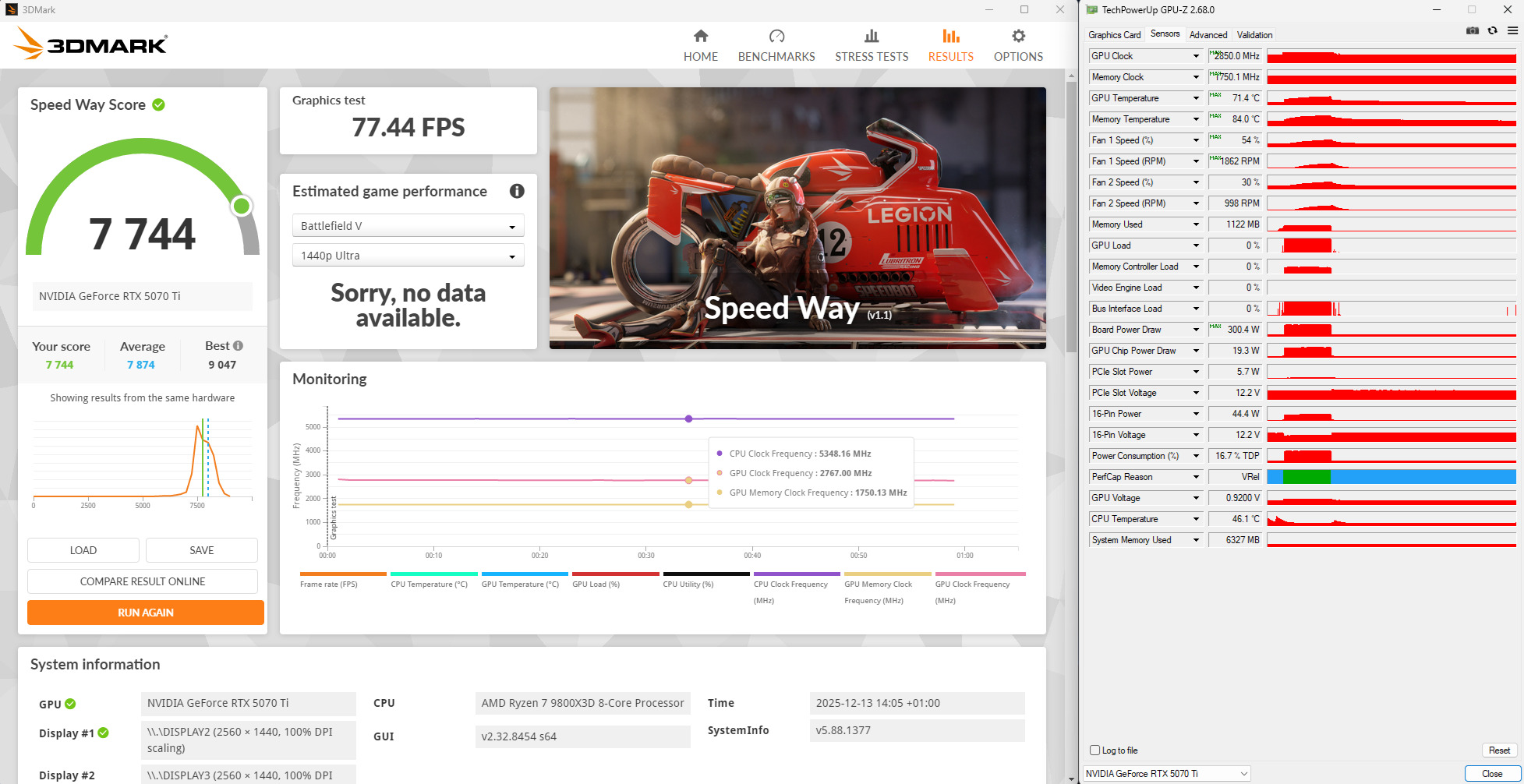The image size is (1524, 784).
Task: Open Options with the gear icon
Action: (1018, 36)
